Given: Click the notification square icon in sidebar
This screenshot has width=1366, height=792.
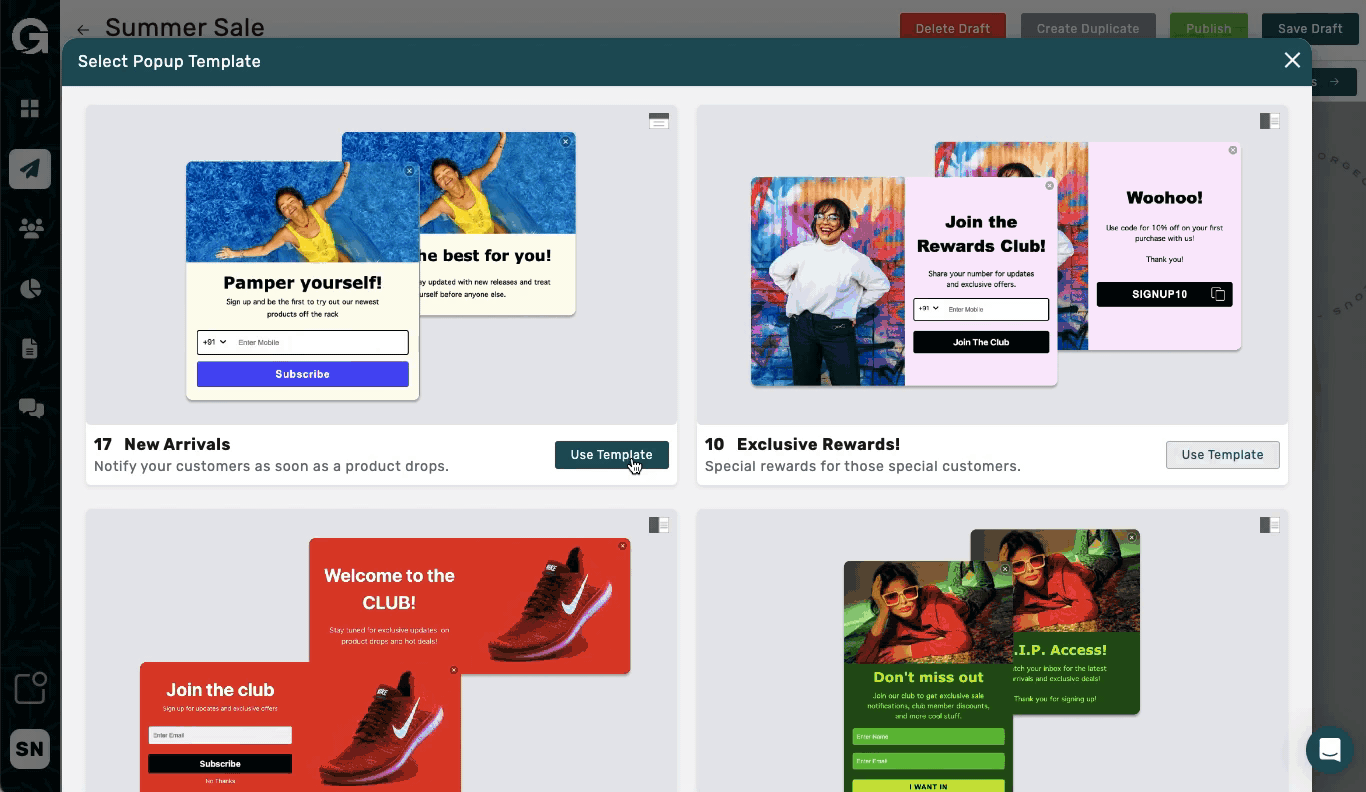Looking at the screenshot, I should coord(30,688).
